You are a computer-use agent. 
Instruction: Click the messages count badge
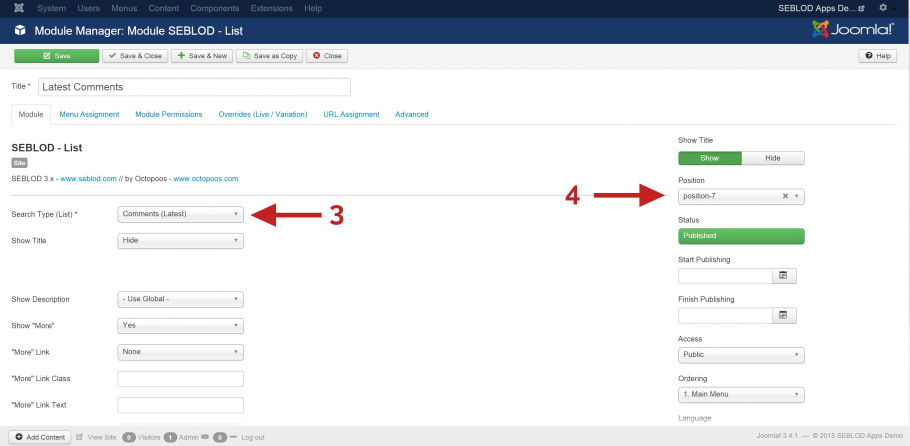click(219, 437)
